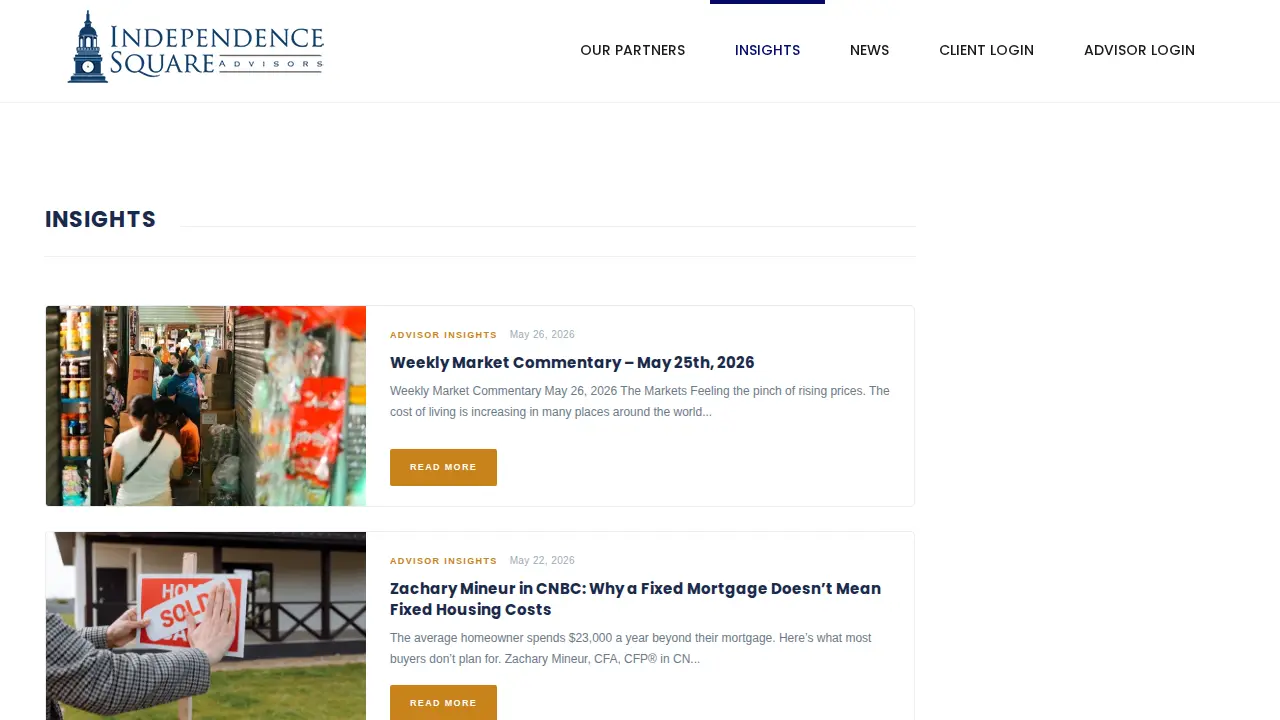Image resolution: width=1280 pixels, height=720 pixels.
Task: Open the Zachary Mineur in CNBC article title
Action: click(x=636, y=599)
